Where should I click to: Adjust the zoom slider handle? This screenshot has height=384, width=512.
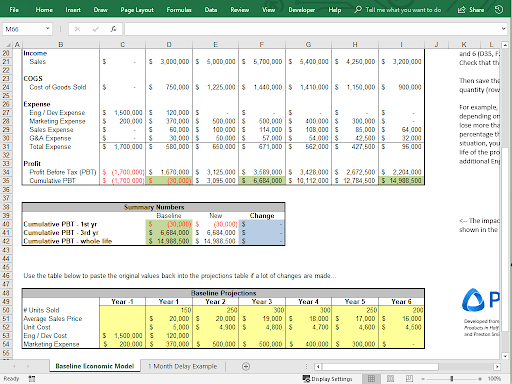tap(452, 379)
